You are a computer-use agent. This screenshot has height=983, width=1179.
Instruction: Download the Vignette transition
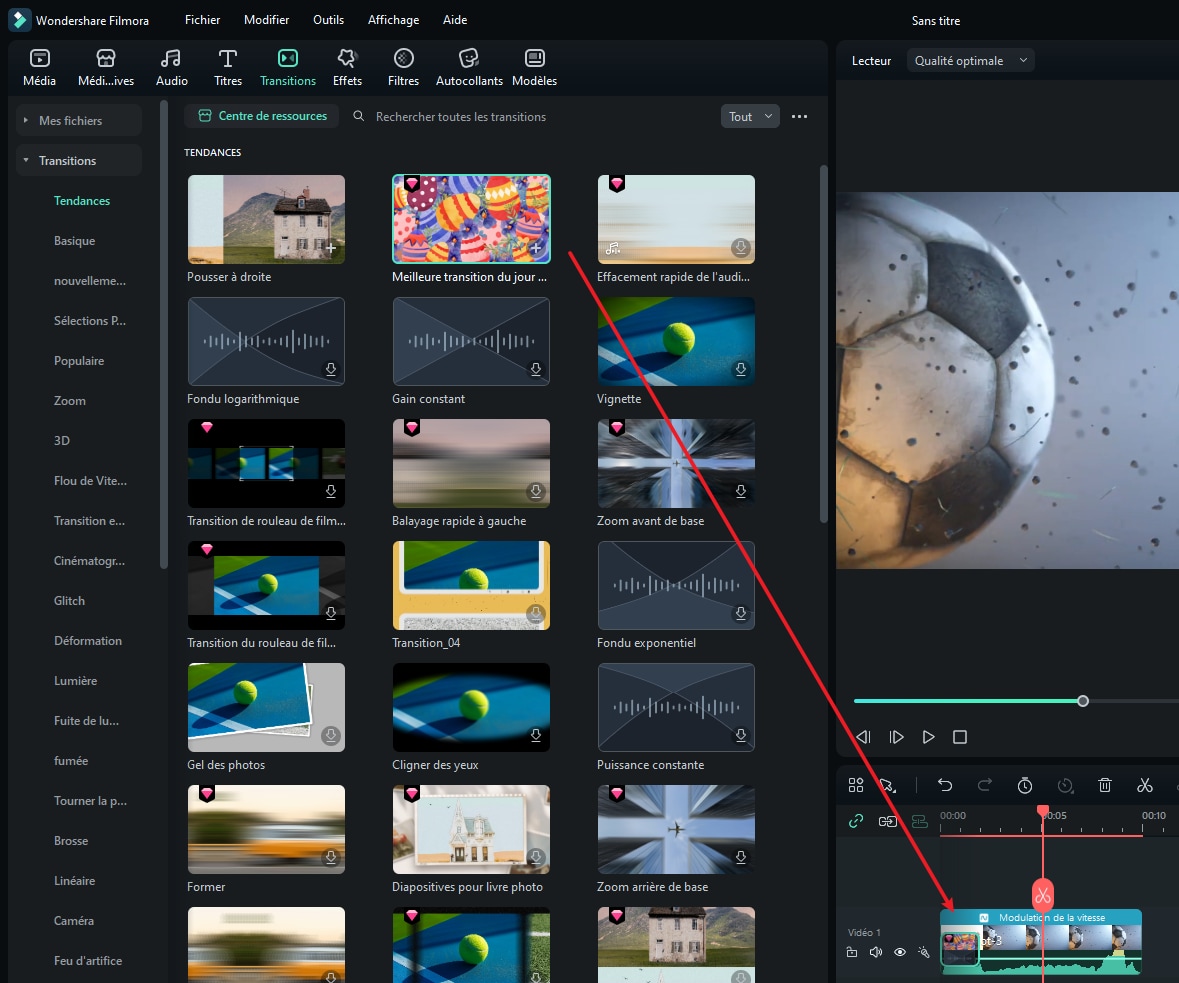741,369
